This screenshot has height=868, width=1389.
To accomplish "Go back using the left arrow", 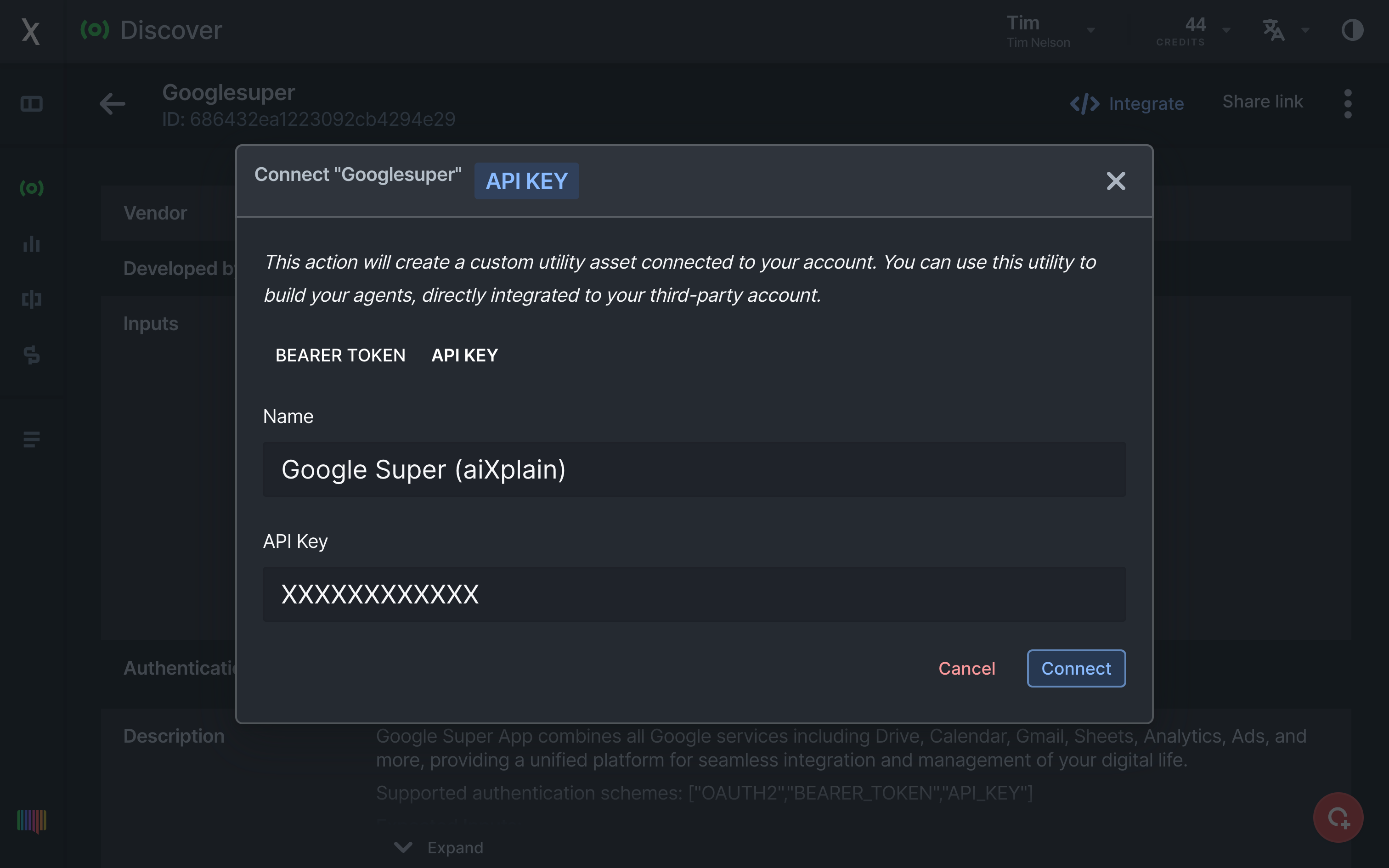I will click(x=112, y=104).
